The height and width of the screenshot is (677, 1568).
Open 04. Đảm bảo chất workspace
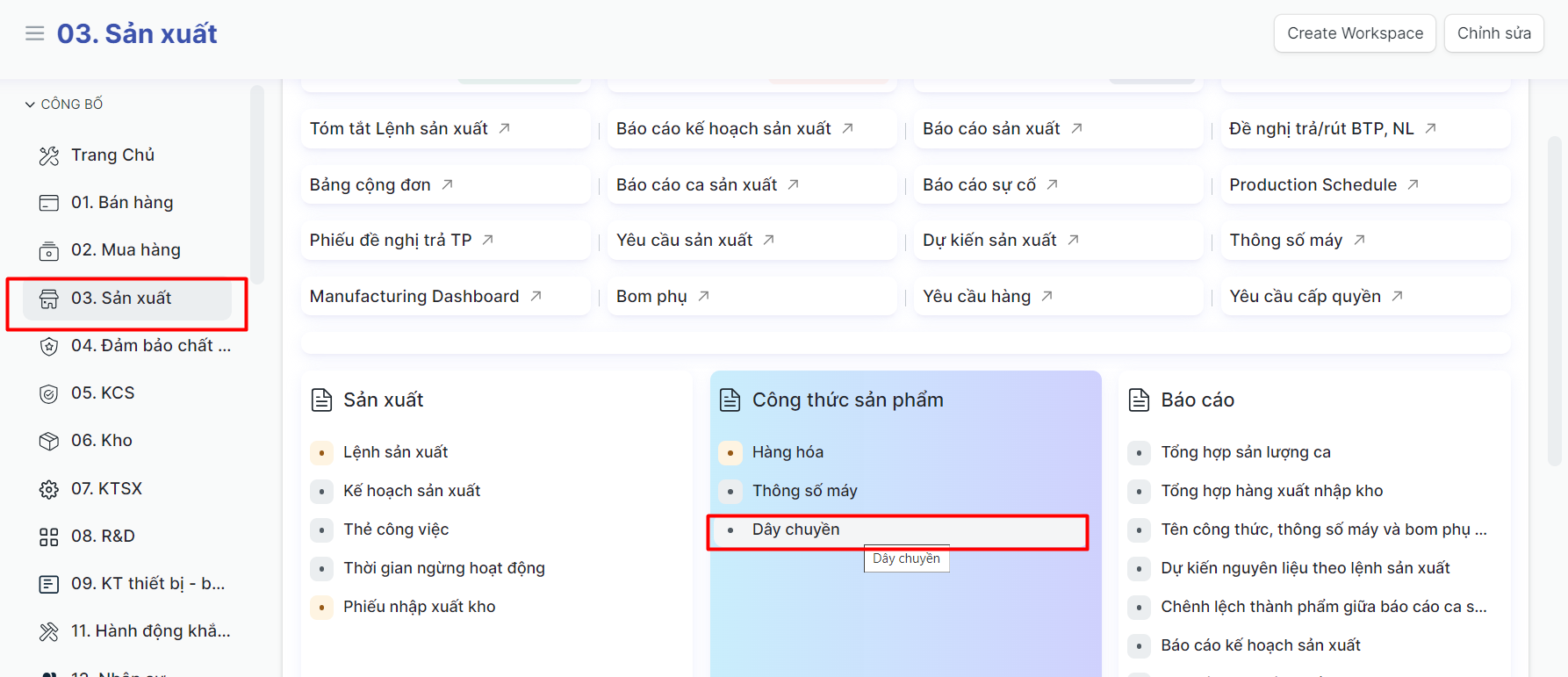tap(150, 346)
